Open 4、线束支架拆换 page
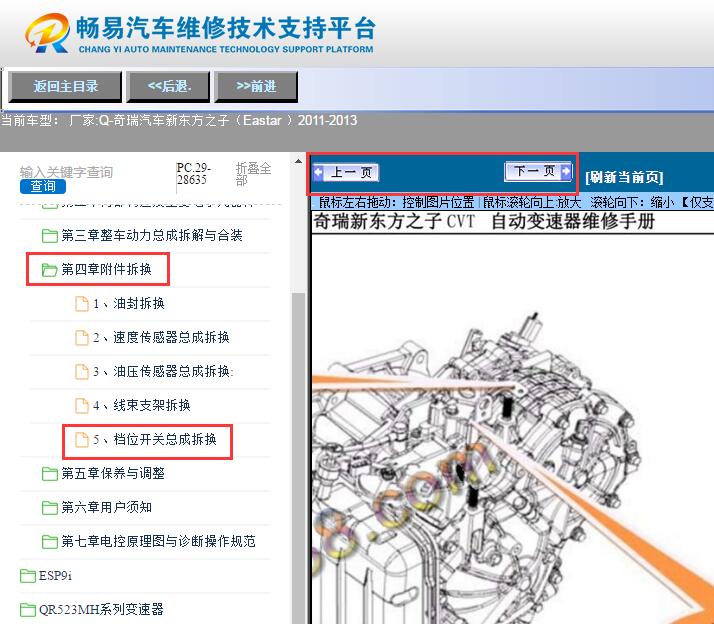 (142, 405)
